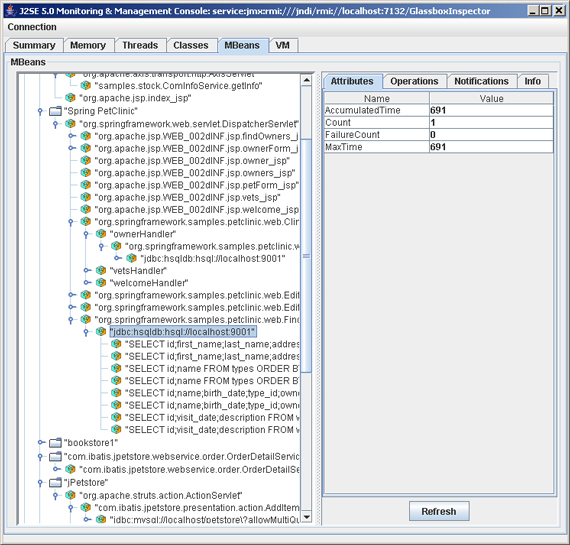Click the OrderDetailService folder icon
This screenshot has width=570, height=545.
tap(55, 456)
